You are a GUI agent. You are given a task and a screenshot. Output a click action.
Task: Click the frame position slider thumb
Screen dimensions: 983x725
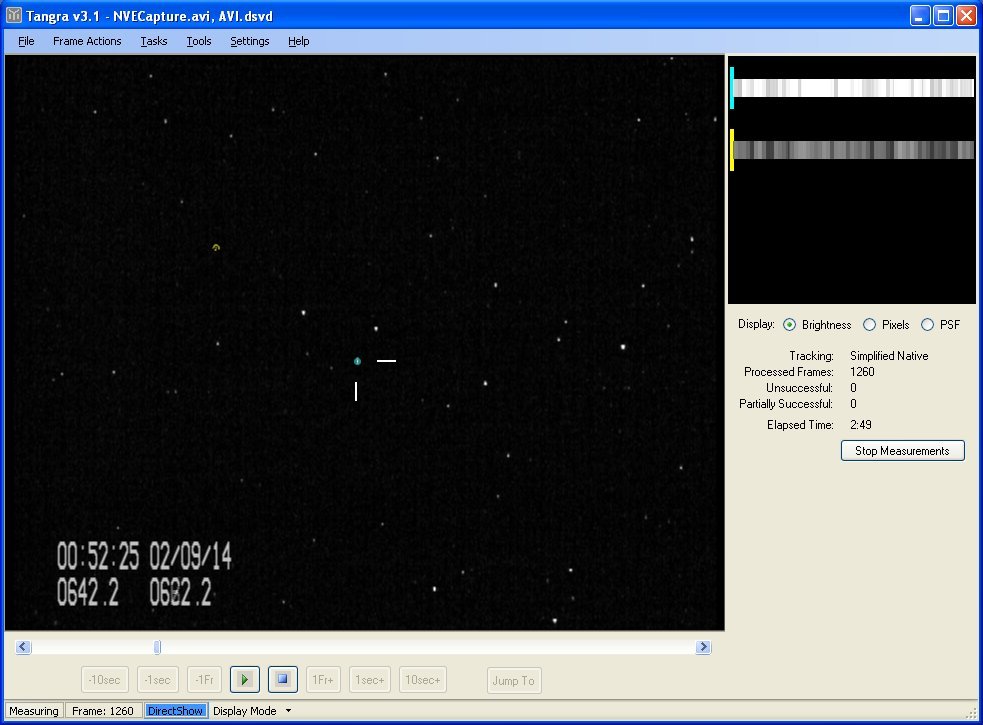point(157,647)
